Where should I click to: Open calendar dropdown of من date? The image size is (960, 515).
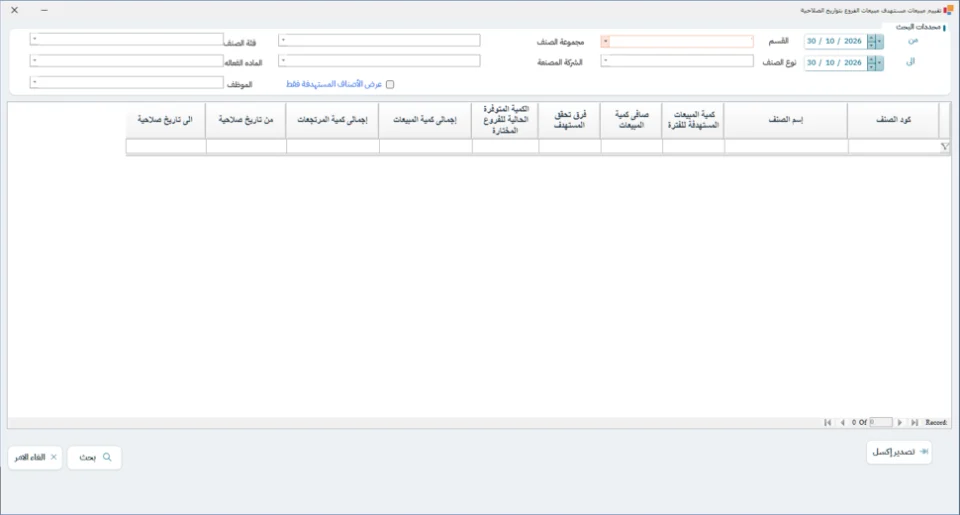[x=880, y=42]
